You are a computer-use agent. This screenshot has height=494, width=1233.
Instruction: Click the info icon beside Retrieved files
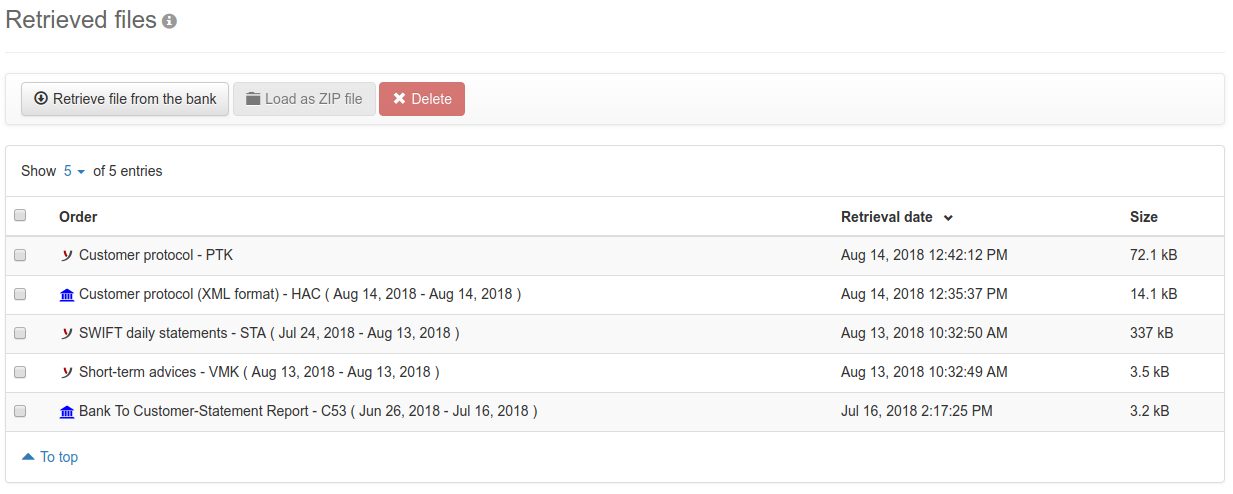point(169,21)
